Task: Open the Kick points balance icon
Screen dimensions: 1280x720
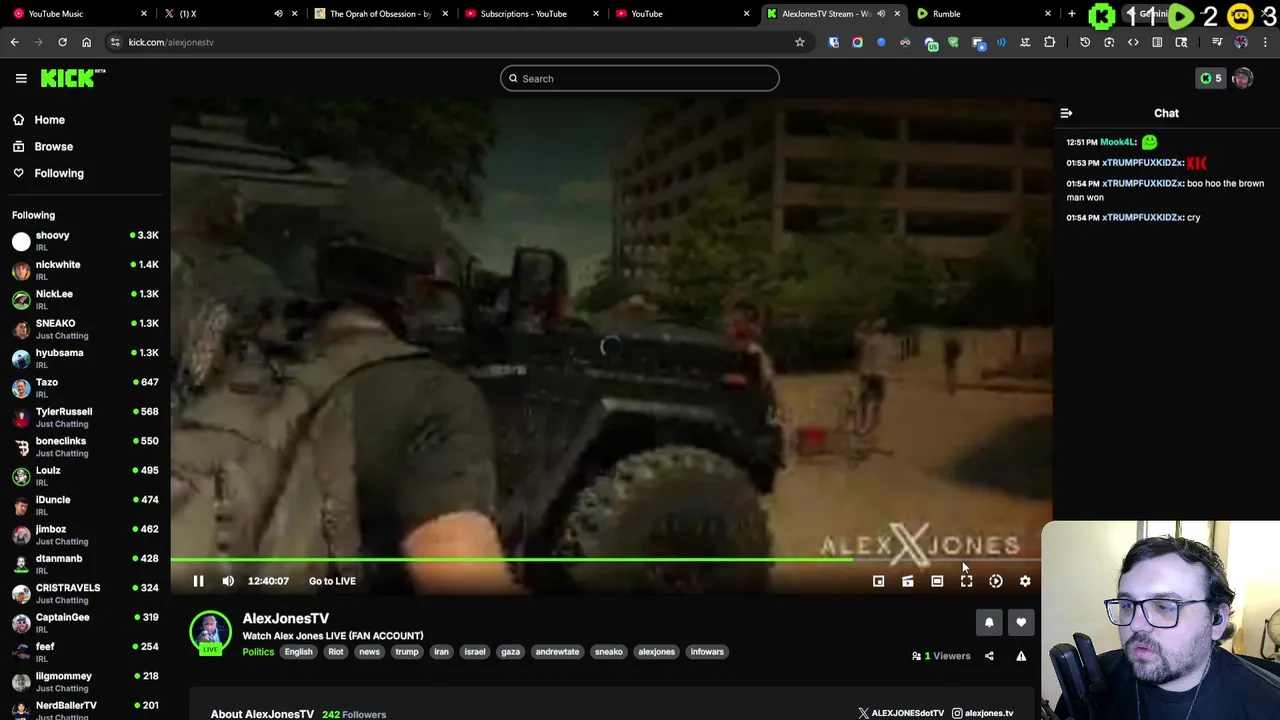Action: [x=1211, y=78]
